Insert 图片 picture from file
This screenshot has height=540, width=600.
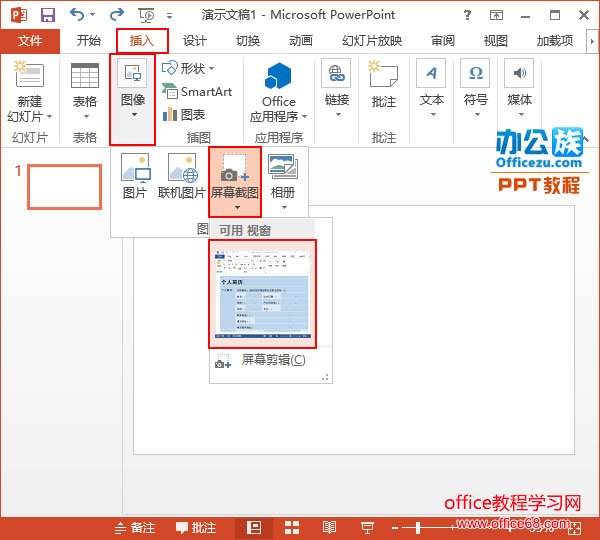(135, 176)
